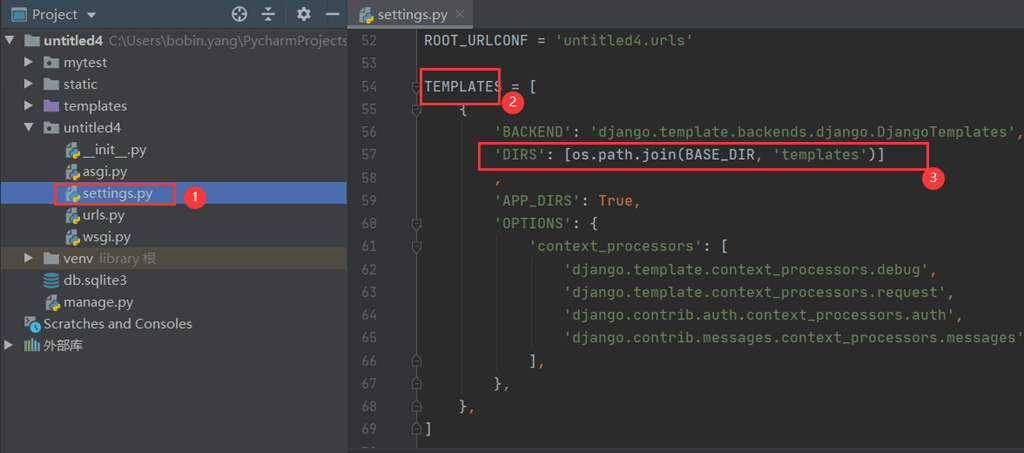Hide the Project tool window
The image size is (1024, 453).
(331, 15)
